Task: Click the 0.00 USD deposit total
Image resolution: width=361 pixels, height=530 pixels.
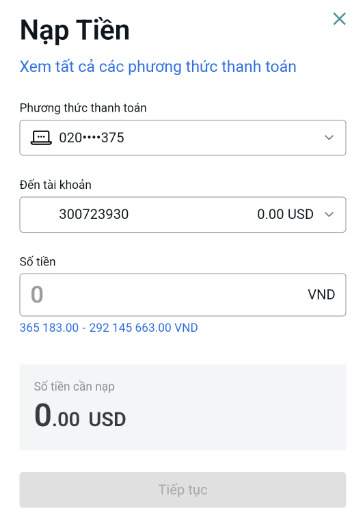Action: 80,415
